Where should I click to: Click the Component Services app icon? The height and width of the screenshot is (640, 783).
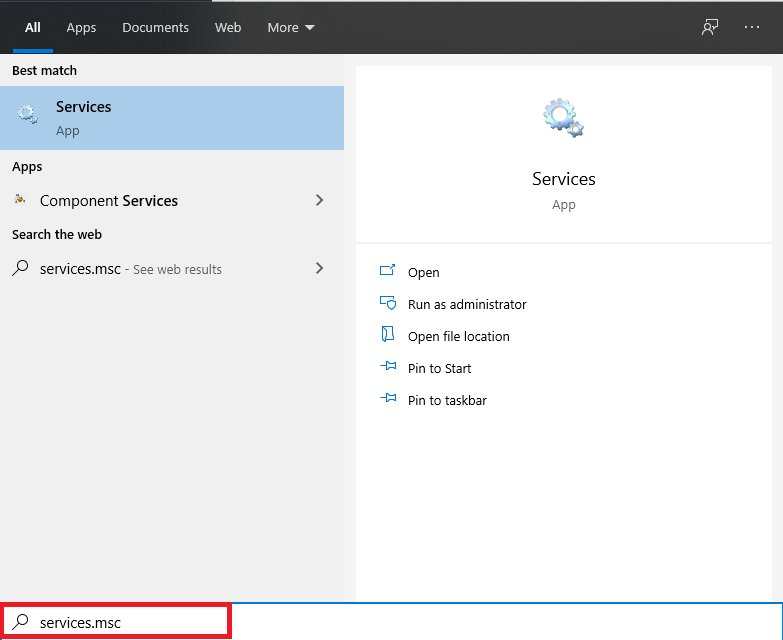[x=20, y=199]
